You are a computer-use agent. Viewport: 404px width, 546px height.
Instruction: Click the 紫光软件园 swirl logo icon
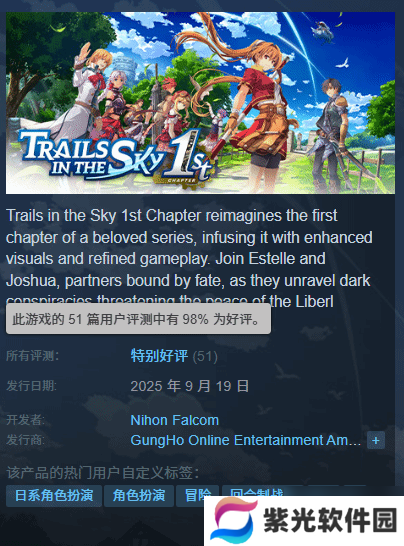click(234, 520)
